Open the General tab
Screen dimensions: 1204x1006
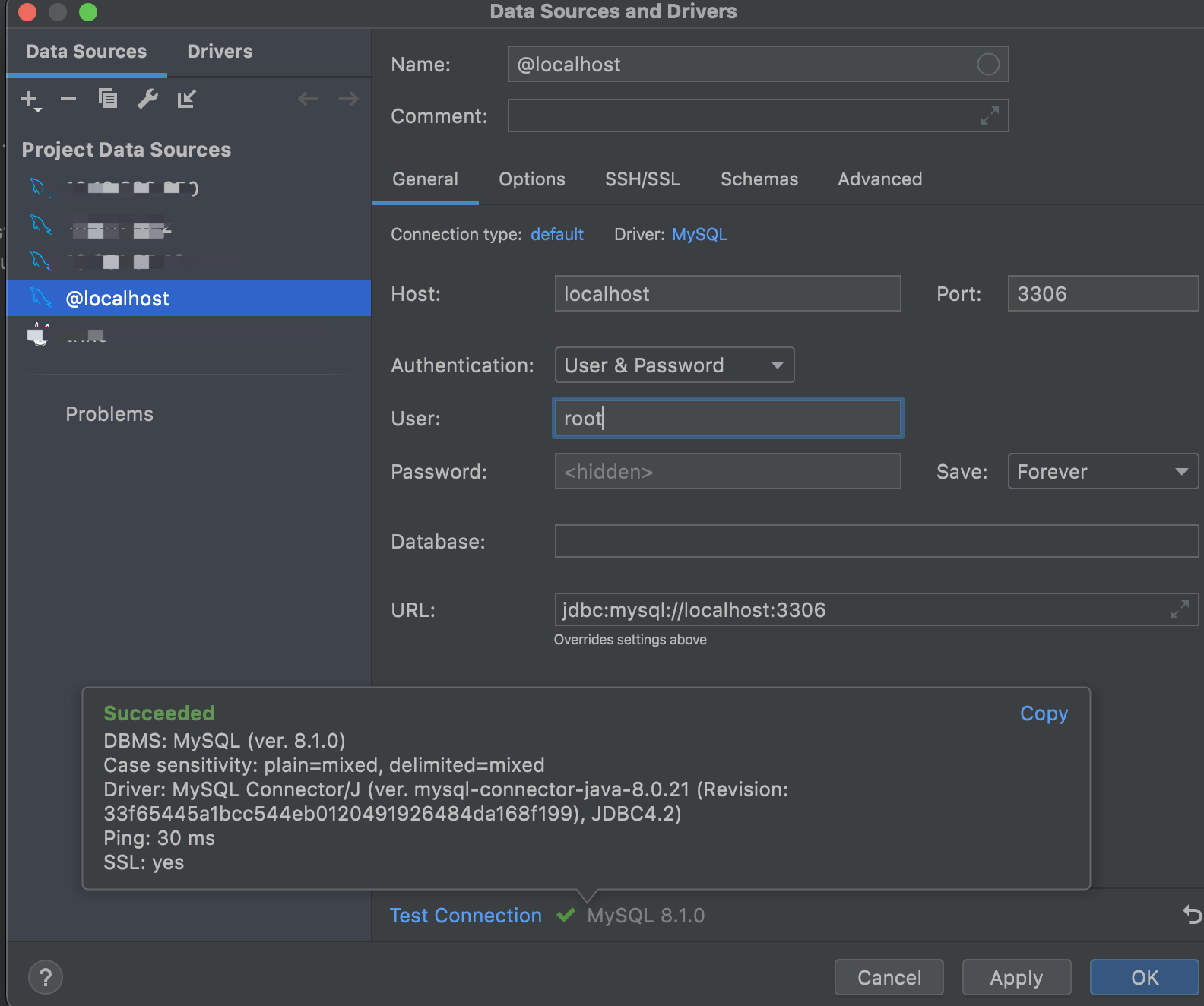(x=425, y=179)
